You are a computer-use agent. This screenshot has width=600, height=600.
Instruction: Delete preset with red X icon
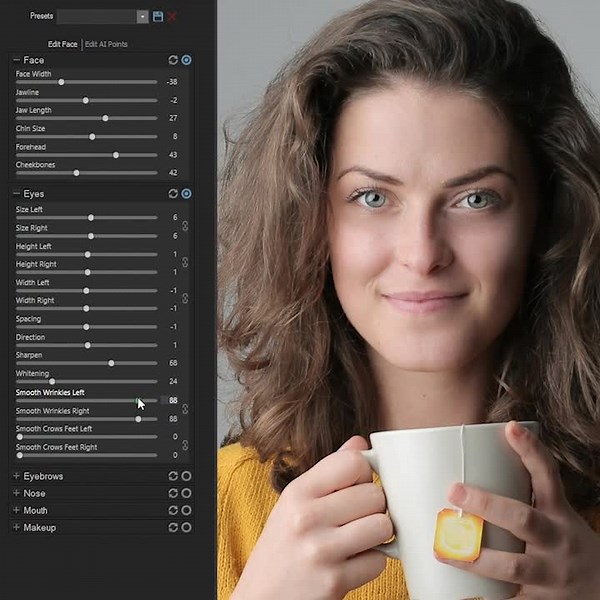[172, 17]
